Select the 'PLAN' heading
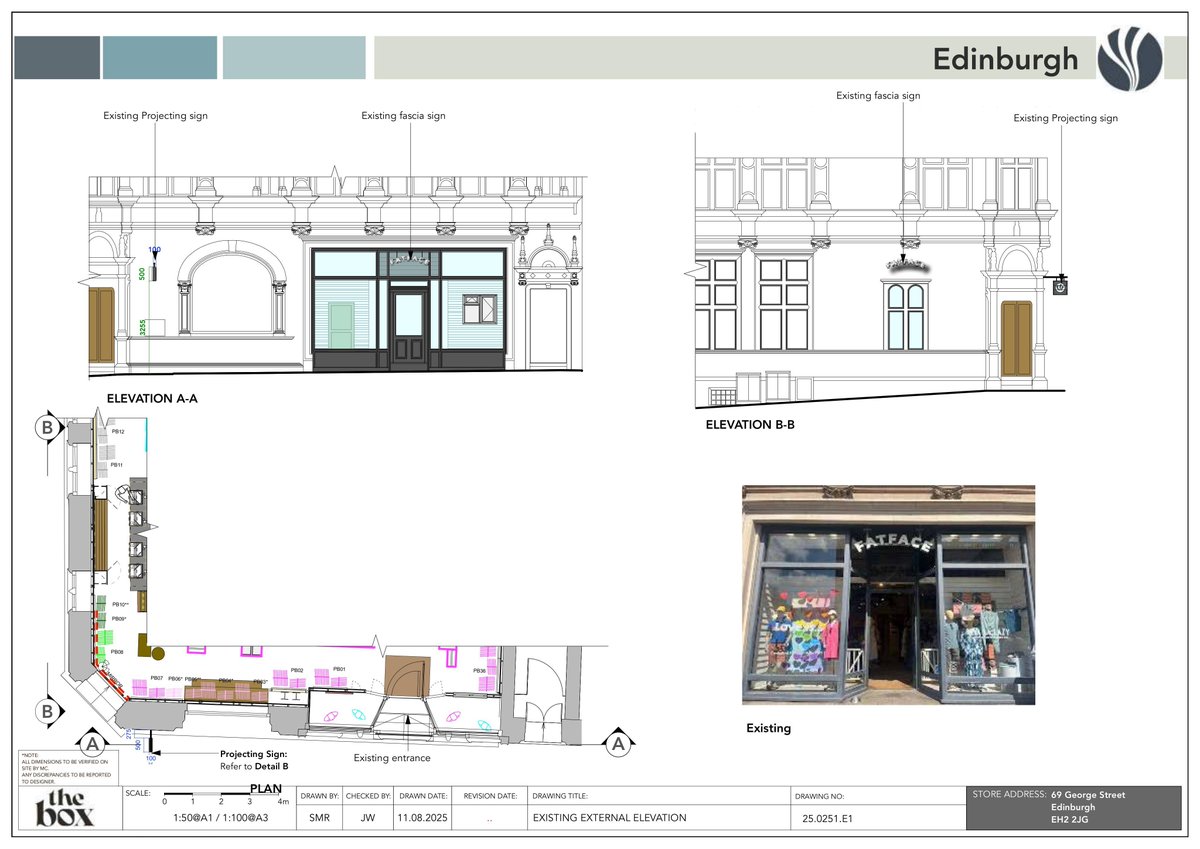The height and width of the screenshot is (849, 1200). tap(266, 789)
